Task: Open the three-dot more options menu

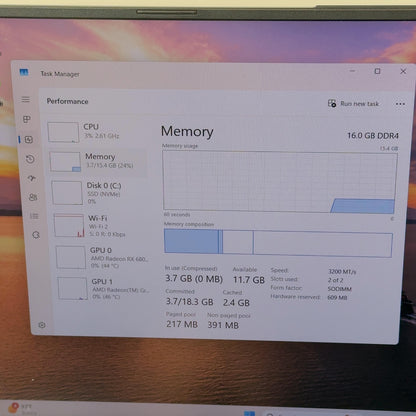Action: [x=400, y=104]
